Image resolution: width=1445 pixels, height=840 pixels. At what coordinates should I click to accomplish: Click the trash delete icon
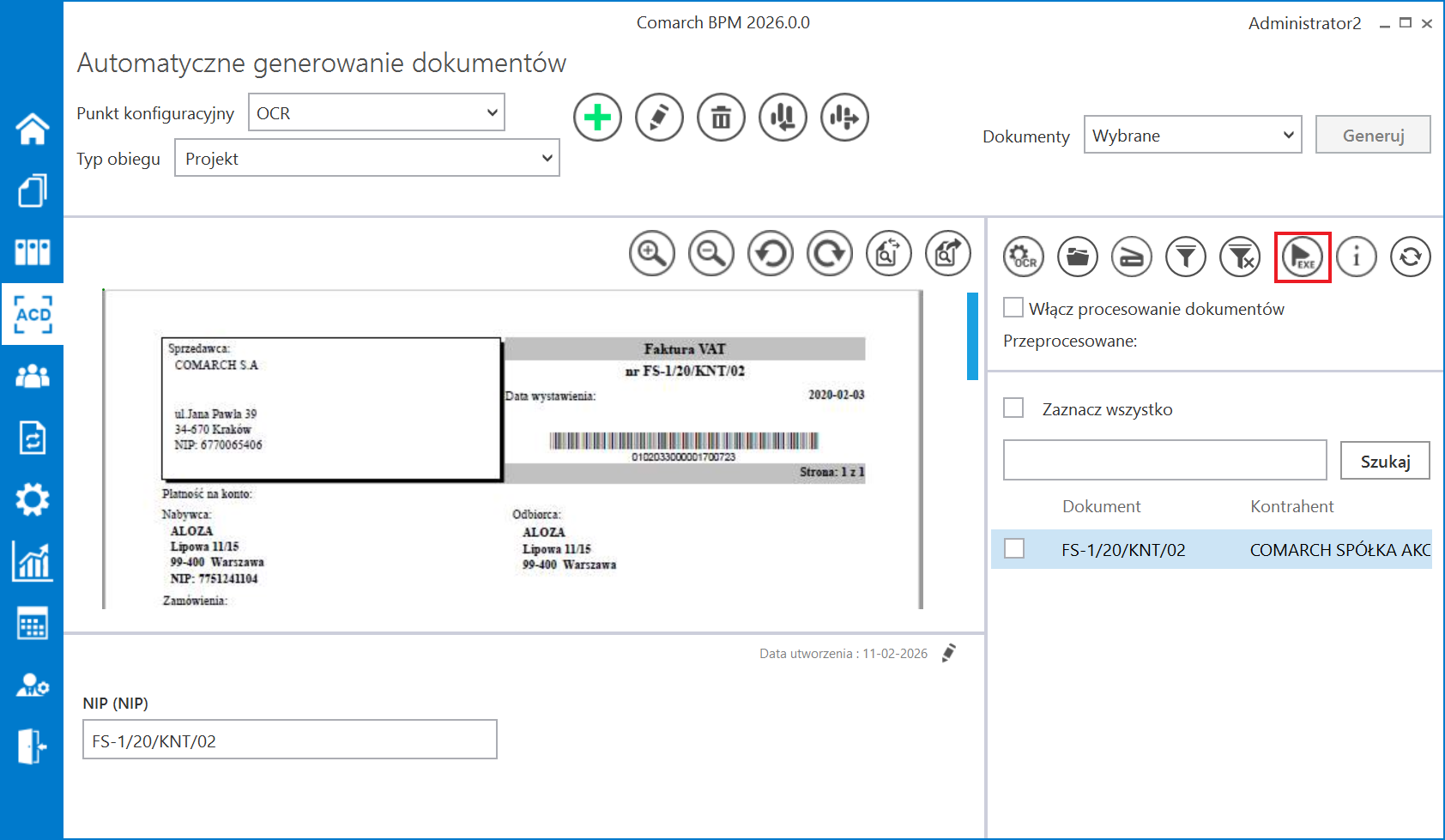pos(721,118)
